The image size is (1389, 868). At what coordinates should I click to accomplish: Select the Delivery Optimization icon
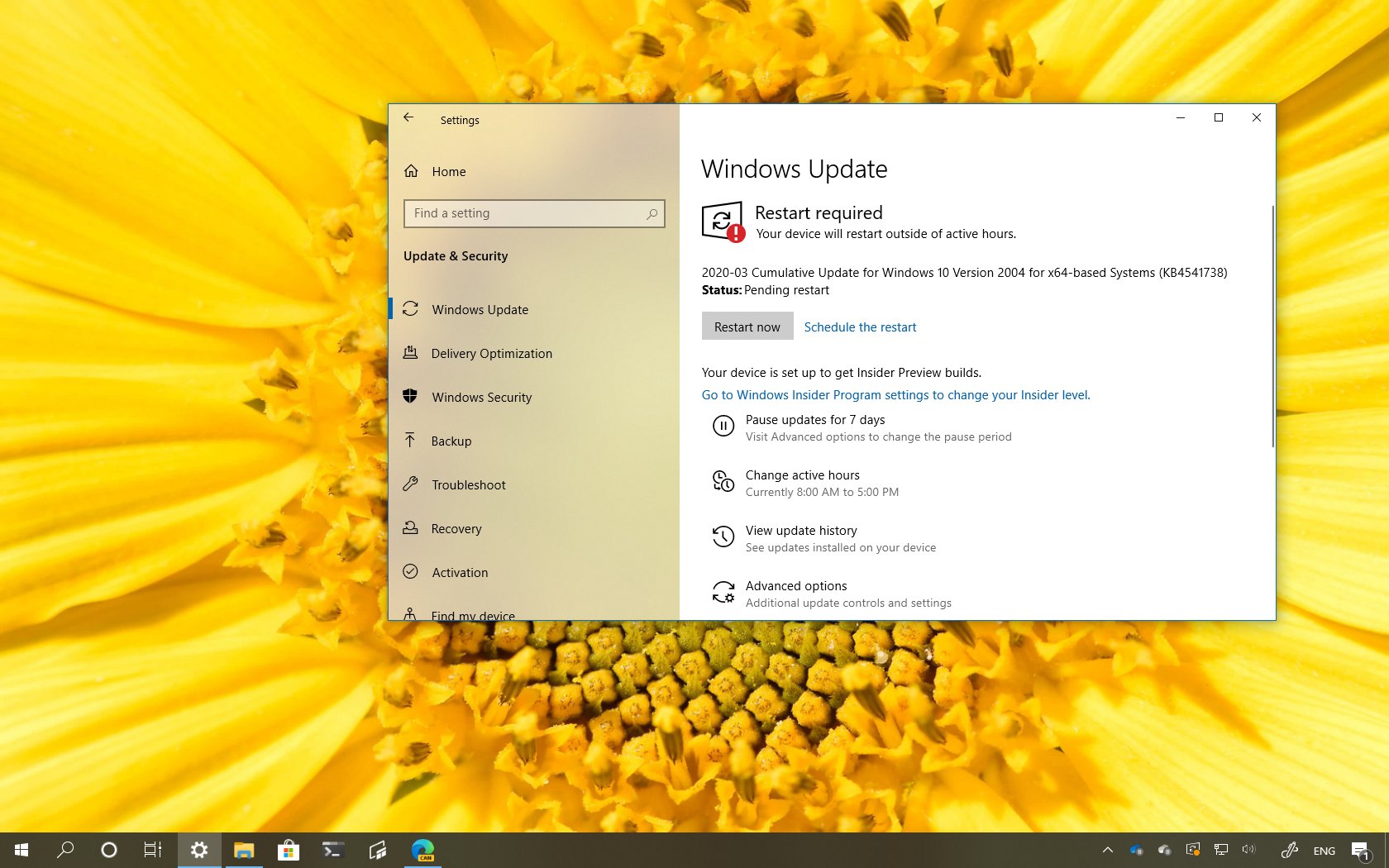(410, 353)
